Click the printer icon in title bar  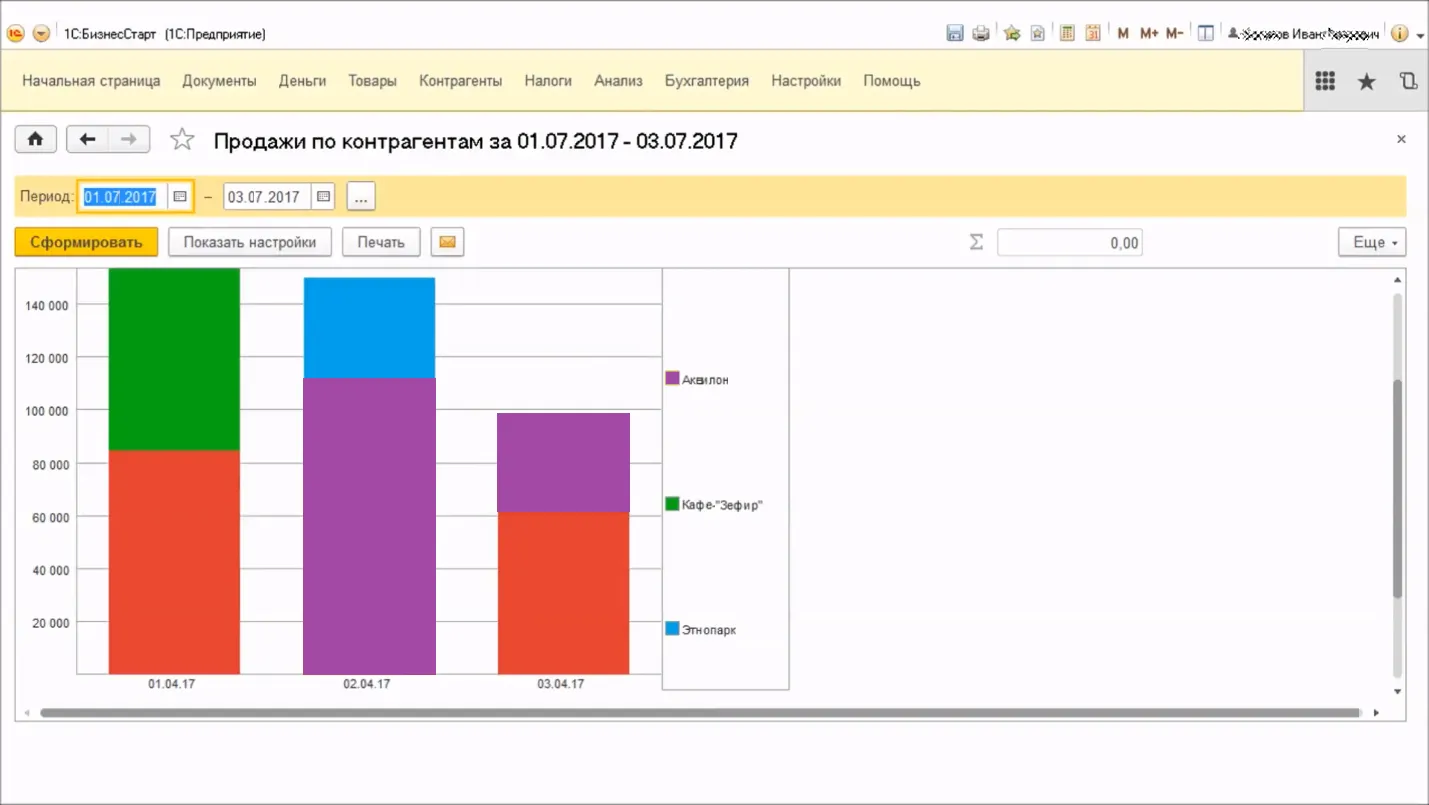[x=981, y=33]
